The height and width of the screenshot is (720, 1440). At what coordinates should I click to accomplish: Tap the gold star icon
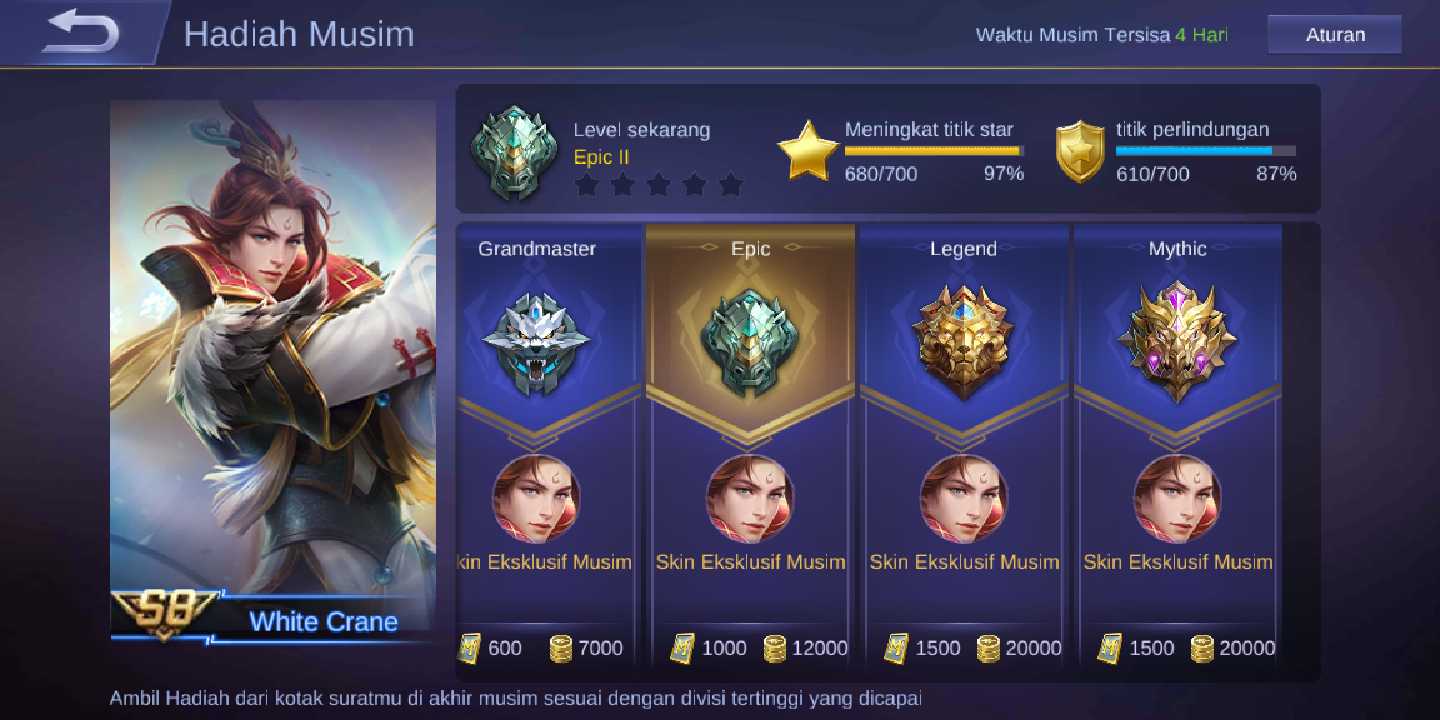pyautogui.click(x=808, y=152)
